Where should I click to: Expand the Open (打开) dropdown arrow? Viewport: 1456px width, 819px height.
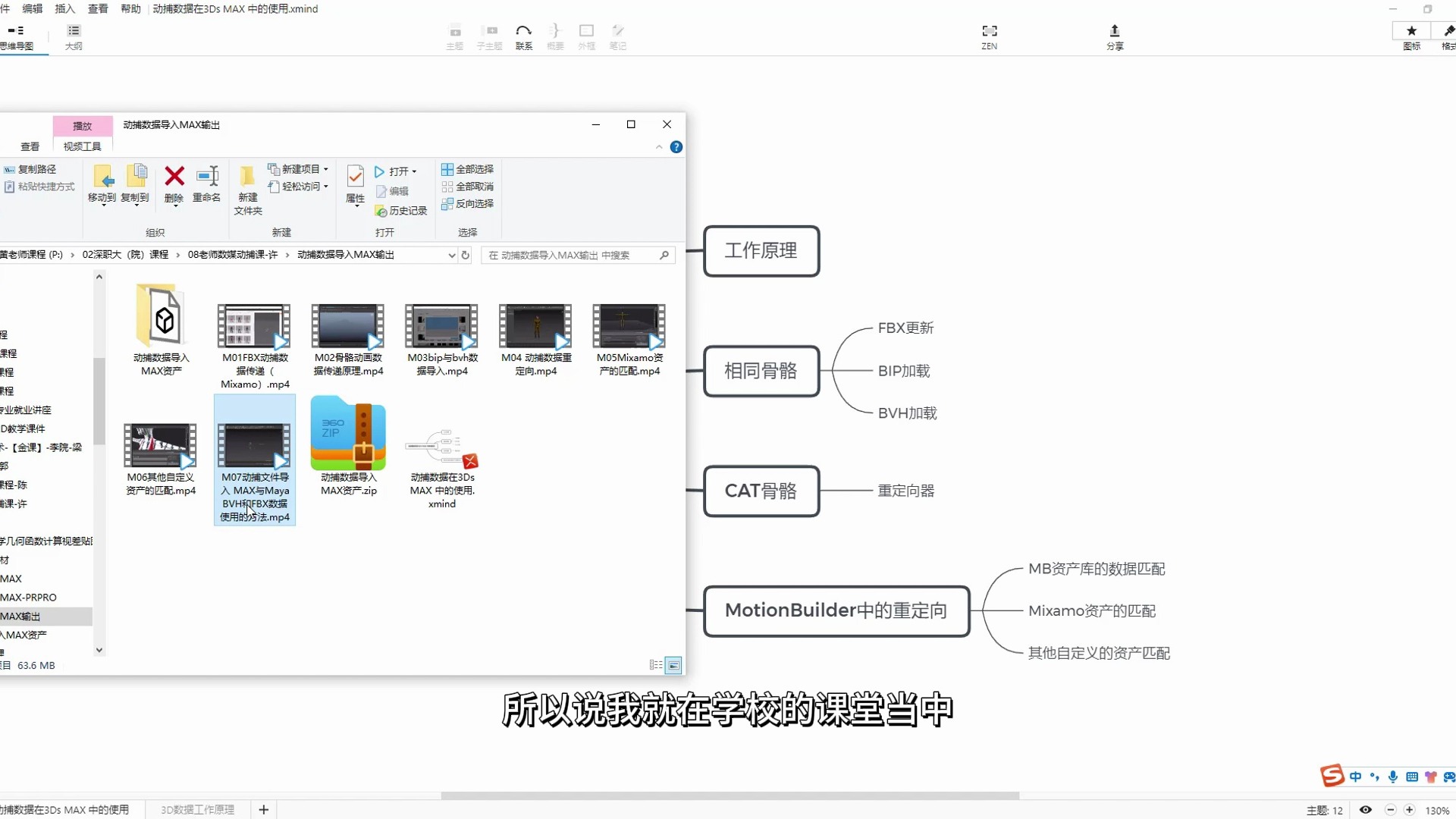tap(414, 171)
